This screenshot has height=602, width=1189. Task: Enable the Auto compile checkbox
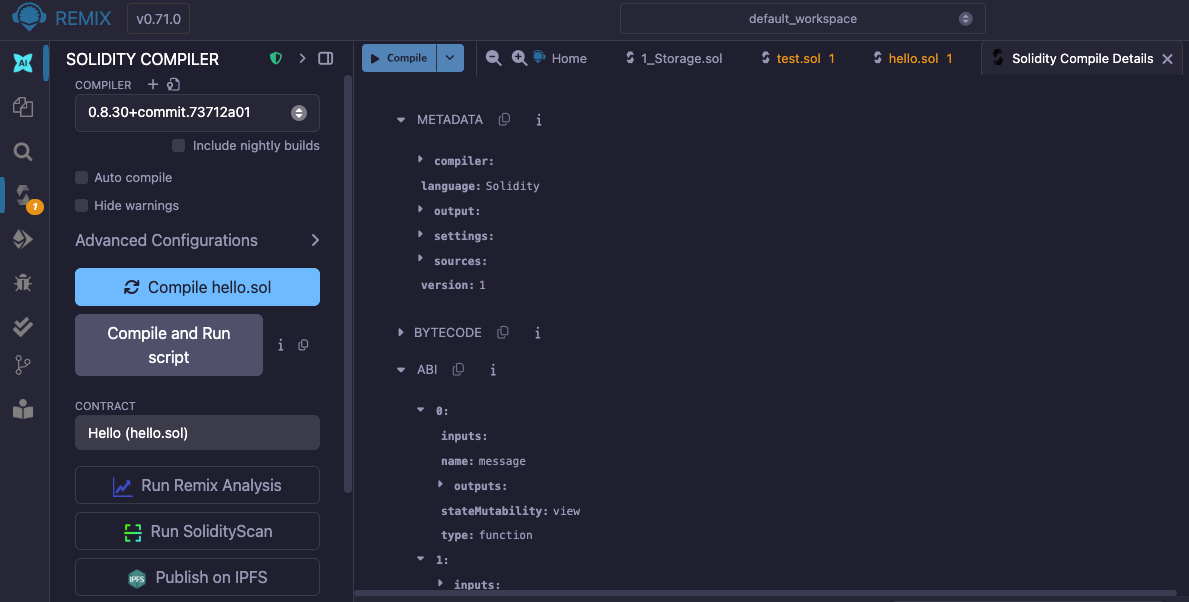(82, 177)
